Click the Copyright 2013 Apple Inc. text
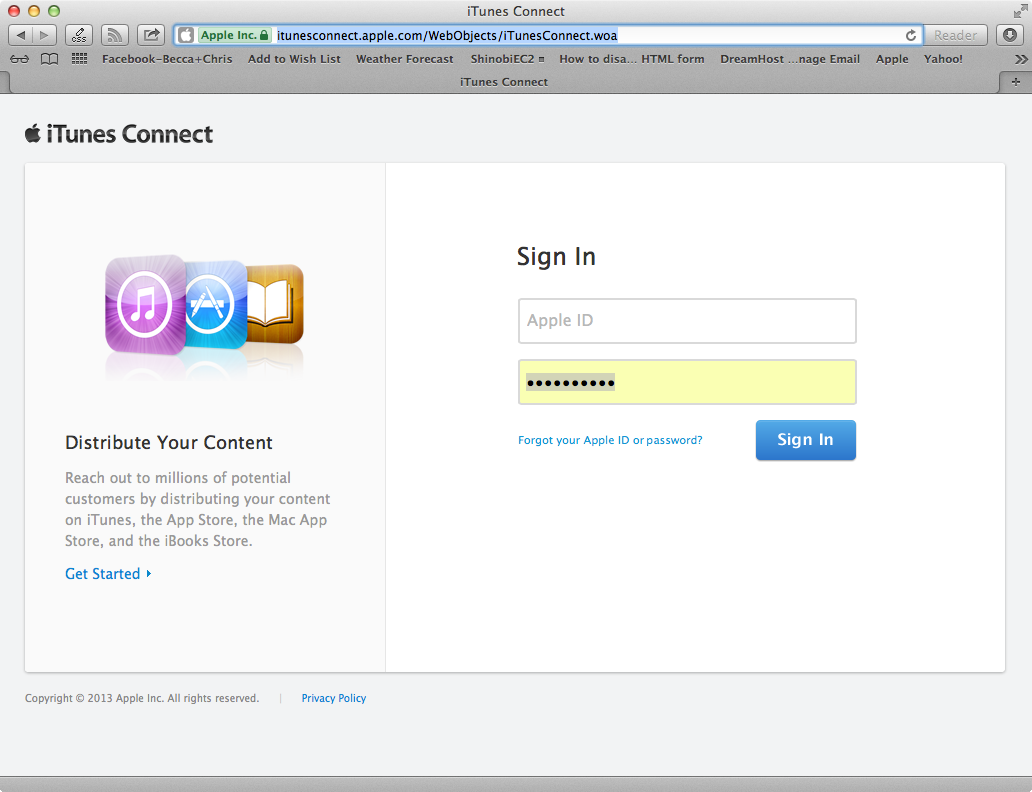This screenshot has height=792, width=1032. point(142,698)
